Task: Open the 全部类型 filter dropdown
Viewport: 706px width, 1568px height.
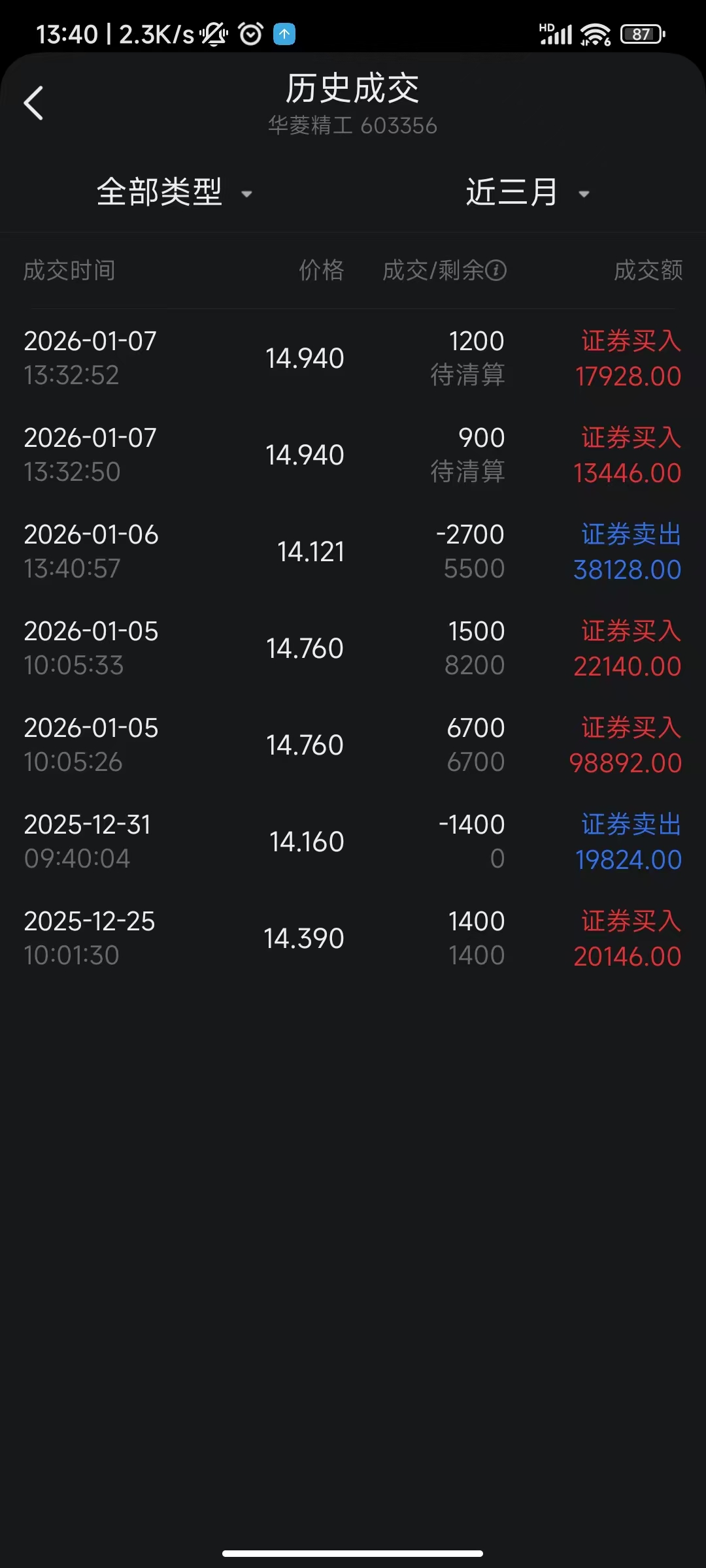Action: (160, 192)
